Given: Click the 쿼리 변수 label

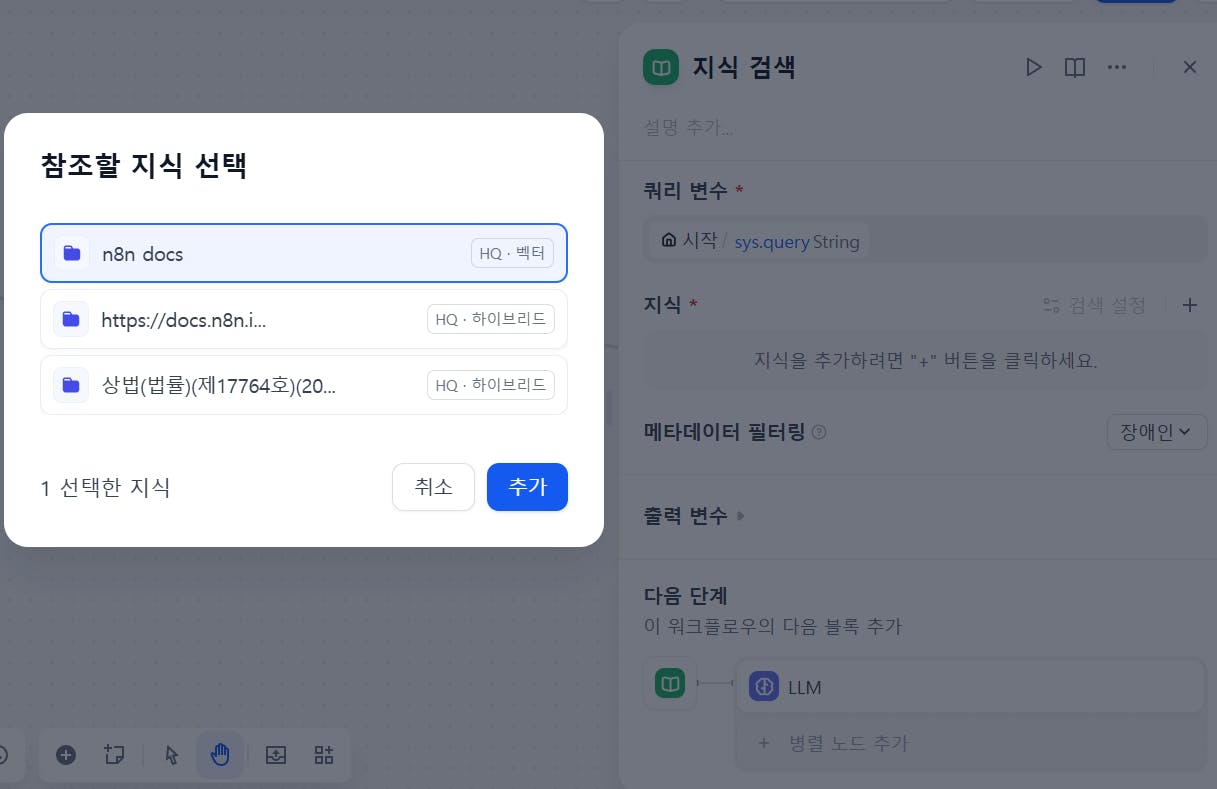Looking at the screenshot, I should (x=687, y=190).
